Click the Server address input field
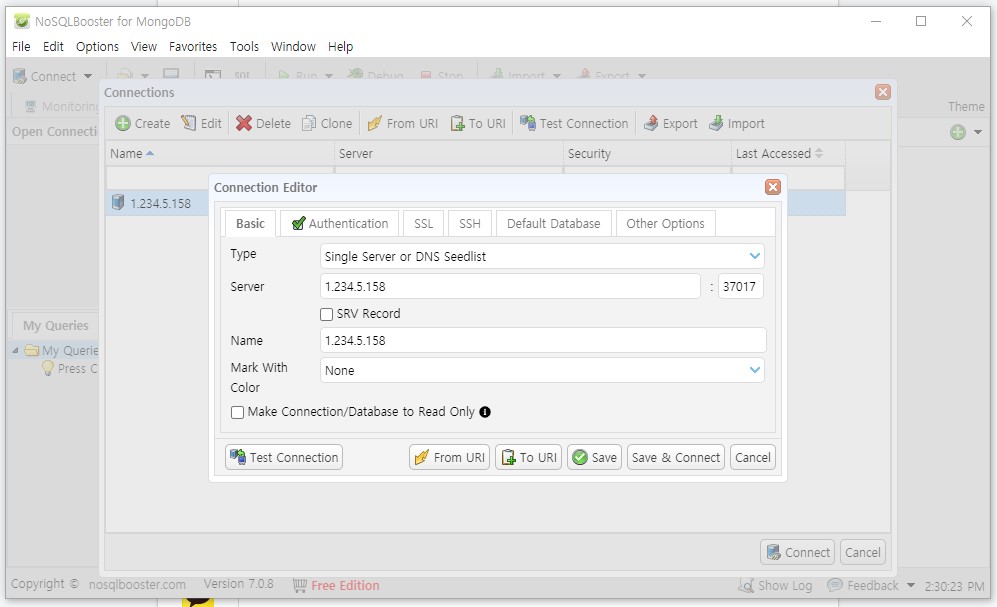 tap(510, 286)
